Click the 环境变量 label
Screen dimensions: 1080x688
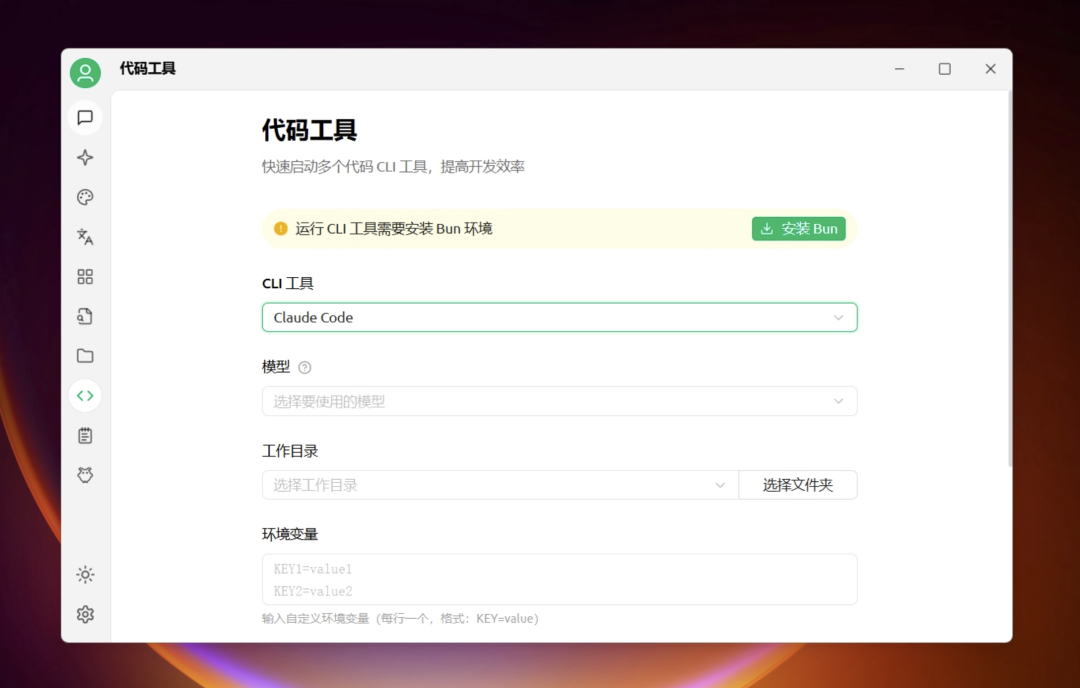click(290, 534)
